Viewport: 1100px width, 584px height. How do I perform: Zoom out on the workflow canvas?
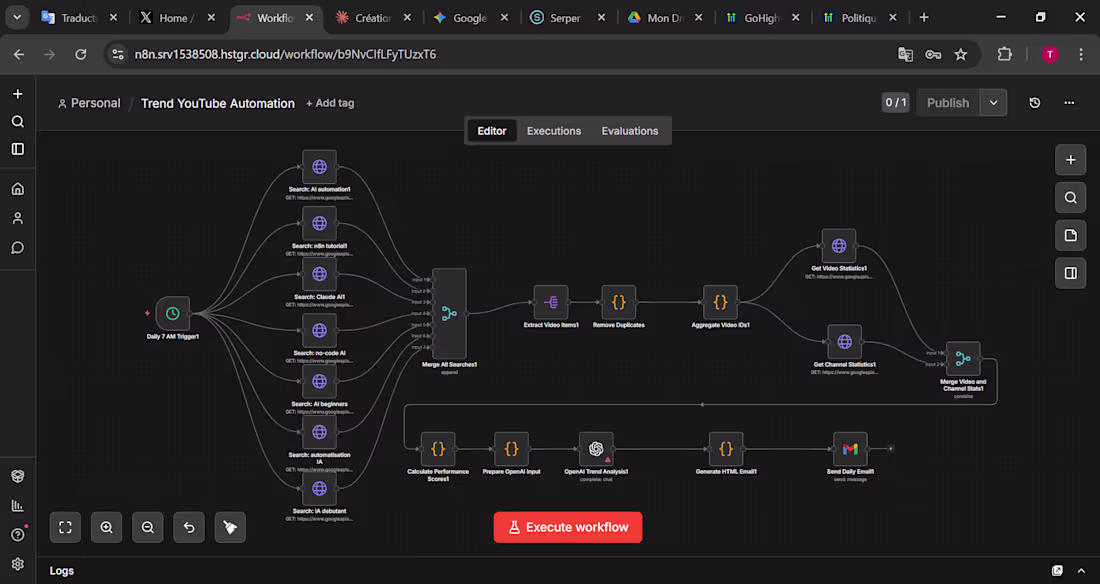[147, 527]
